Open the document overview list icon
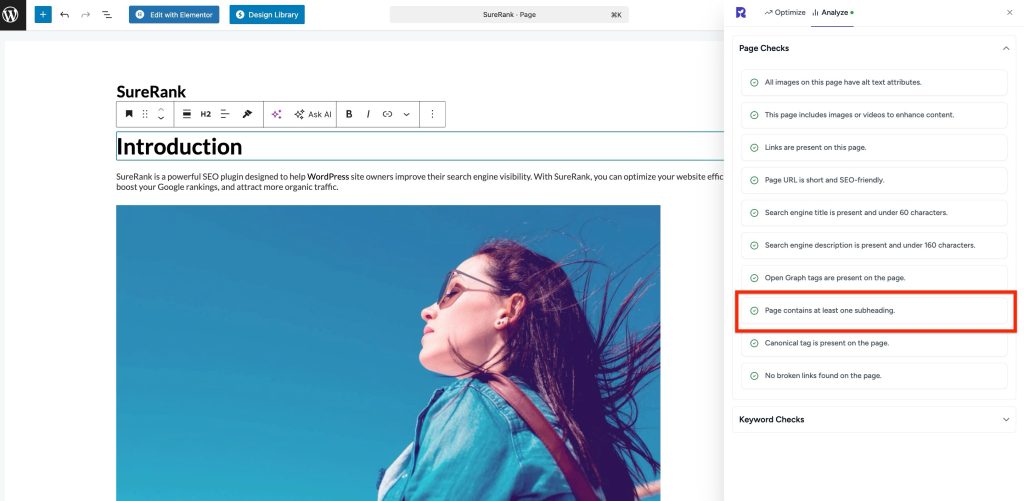This screenshot has height=501, width=1024. pyautogui.click(x=107, y=15)
